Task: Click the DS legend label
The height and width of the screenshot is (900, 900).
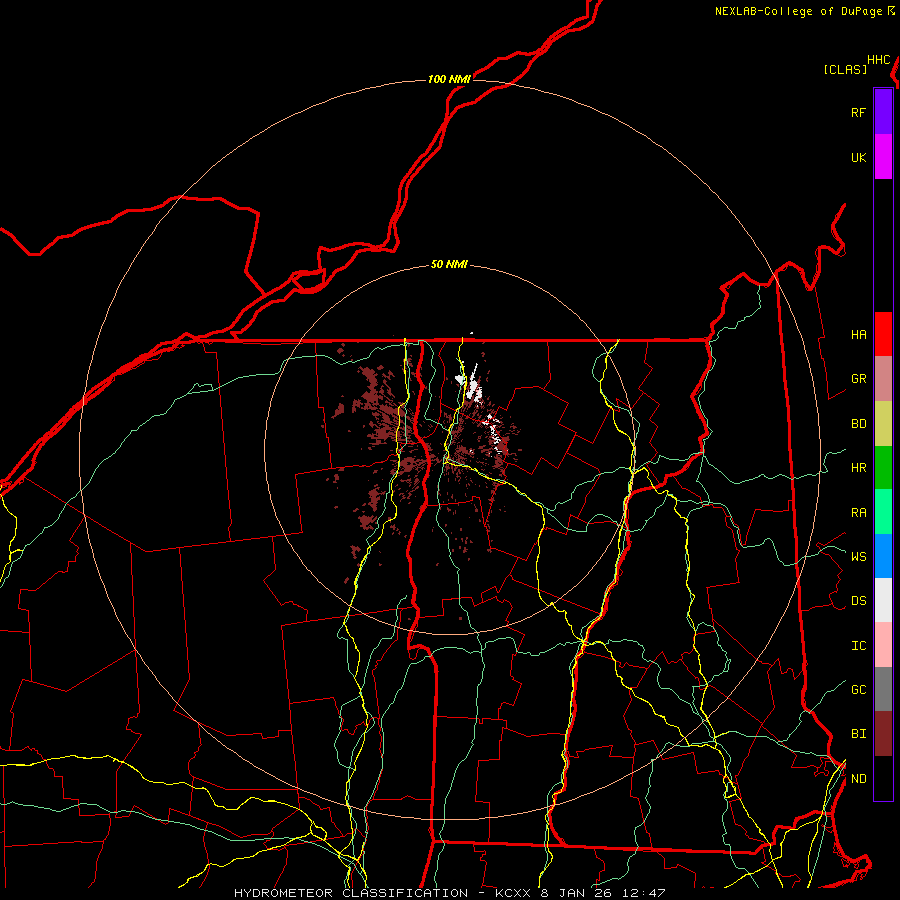Action: (858, 600)
